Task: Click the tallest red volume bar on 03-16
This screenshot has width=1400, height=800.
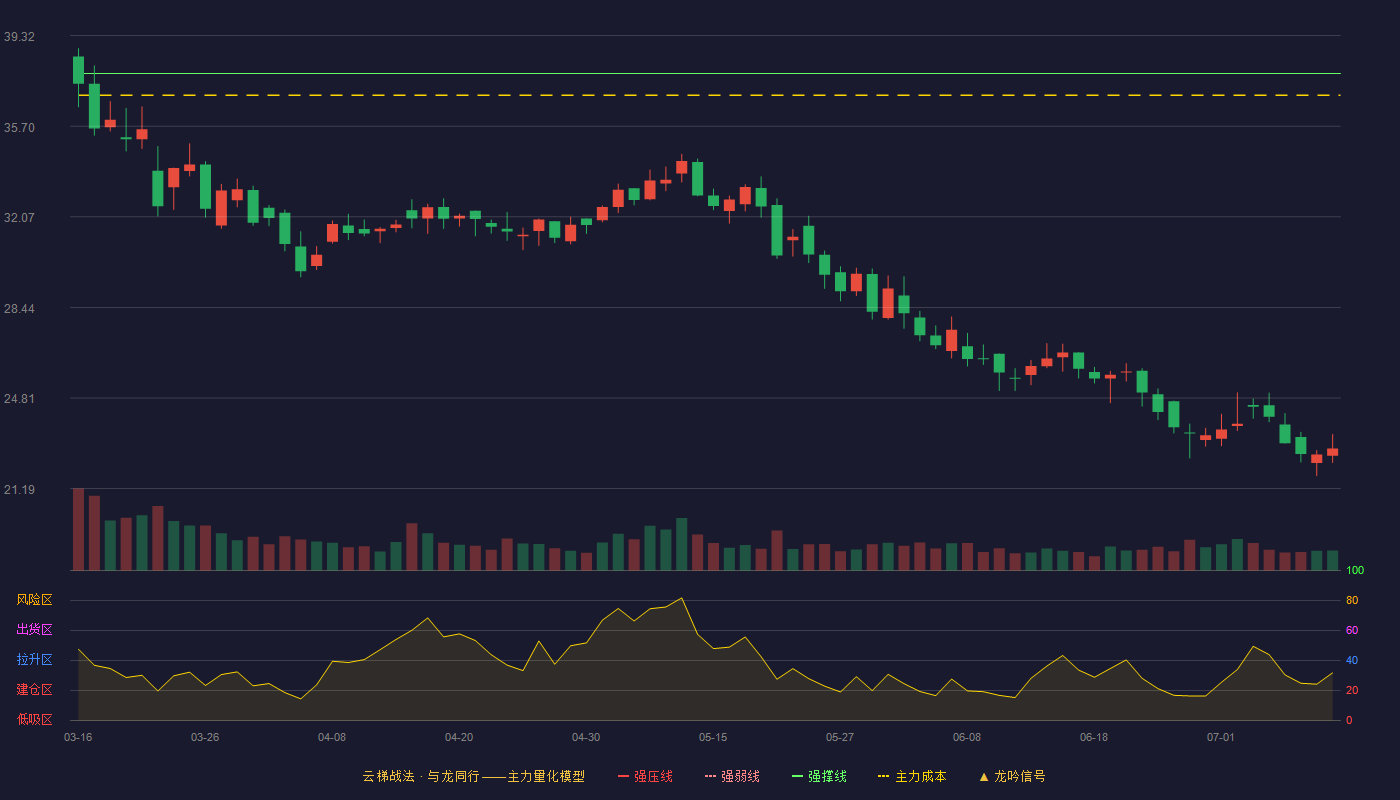Action: (x=78, y=529)
